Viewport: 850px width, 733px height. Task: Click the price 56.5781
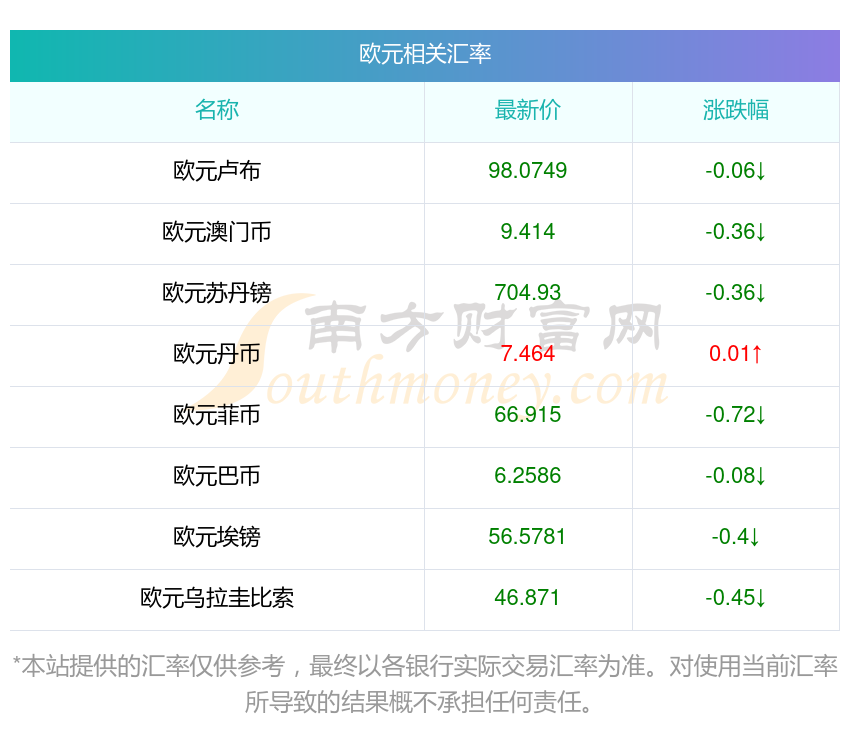(527, 537)
